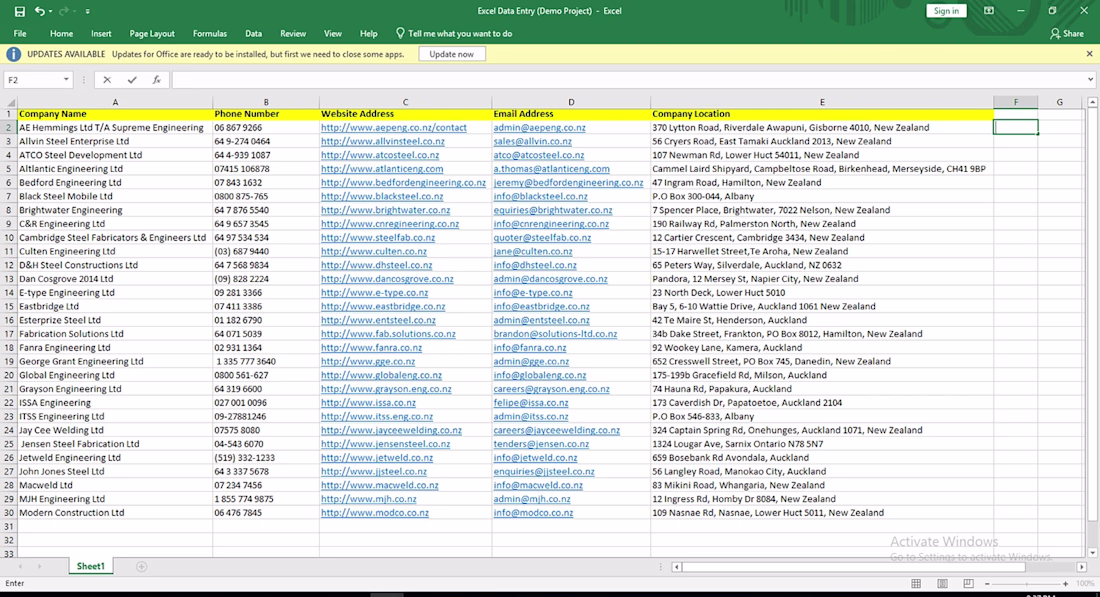Dismiss the Updates Available notification bar
This screenshot has width=1100, height=597.
1089,54
